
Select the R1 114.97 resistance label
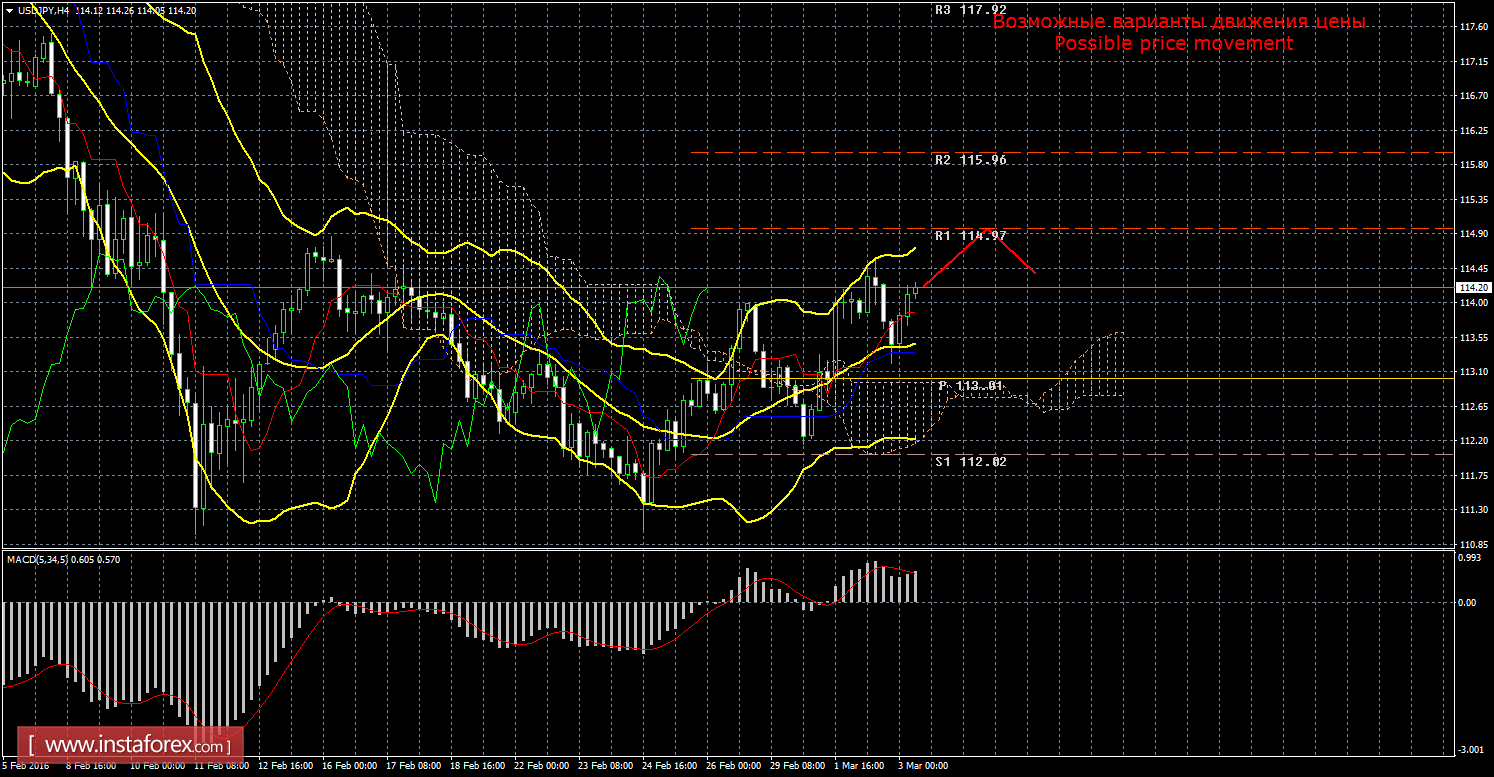tap(970, 236)
